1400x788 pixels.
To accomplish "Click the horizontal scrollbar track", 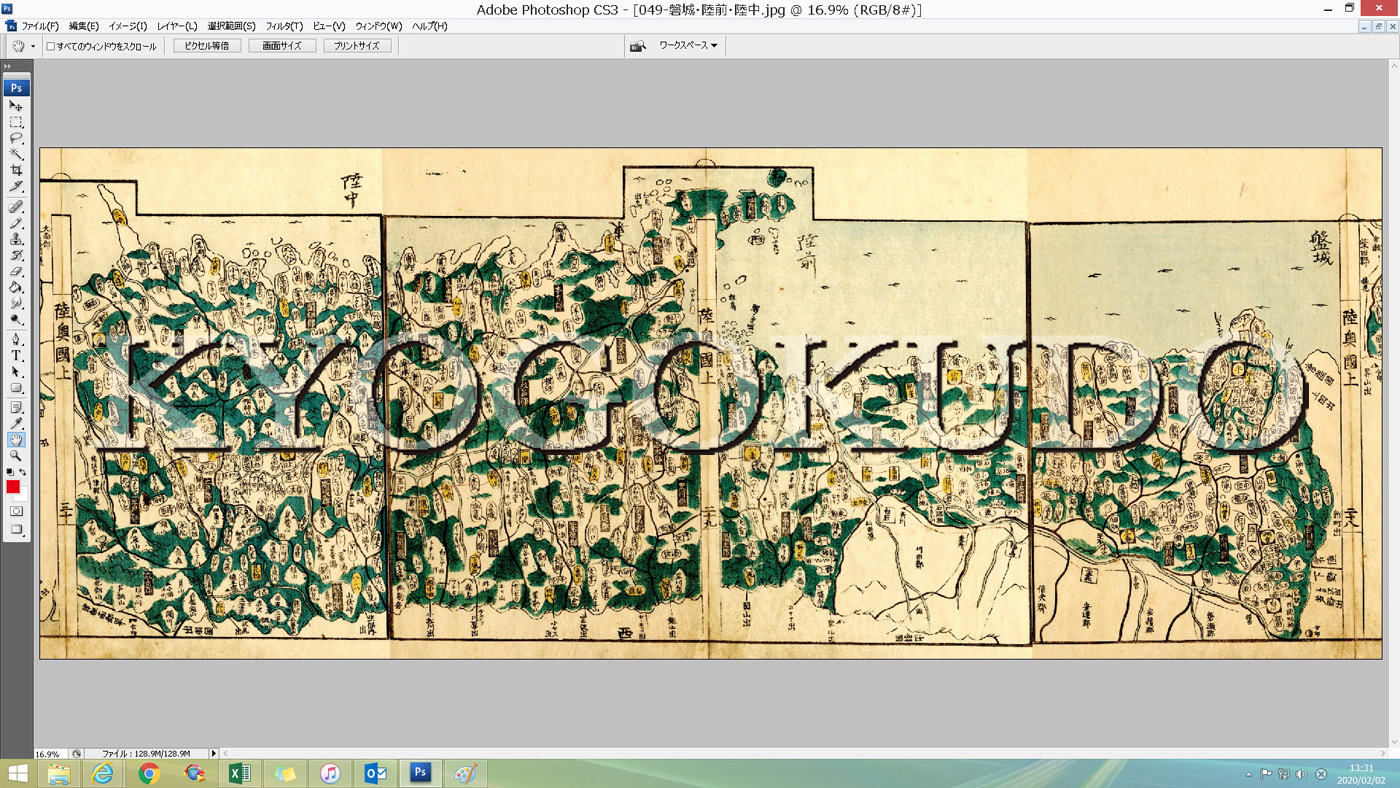I will [805, 753].
